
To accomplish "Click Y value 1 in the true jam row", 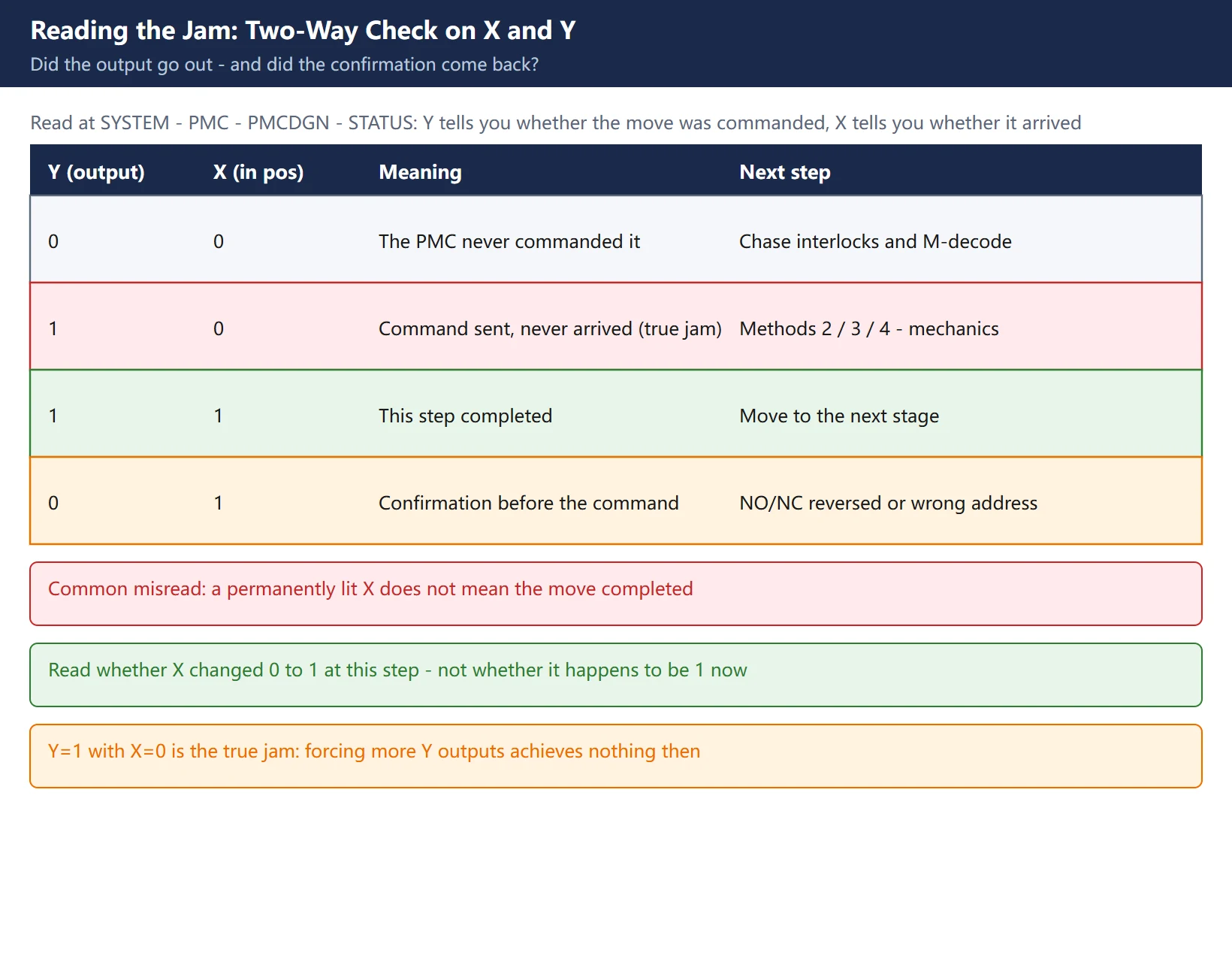I will [53, 328].
